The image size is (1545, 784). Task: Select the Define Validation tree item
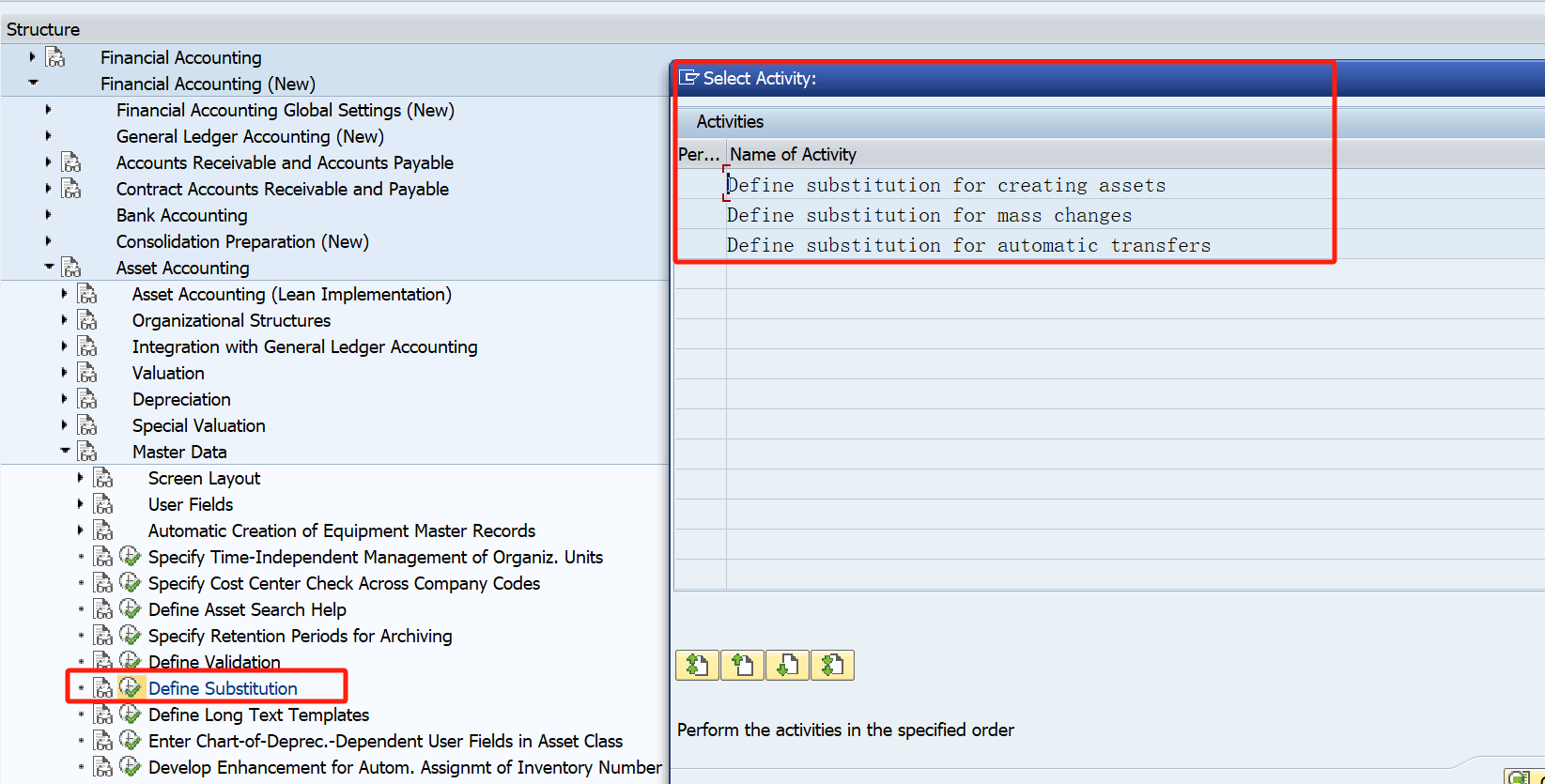pos(214,662)
